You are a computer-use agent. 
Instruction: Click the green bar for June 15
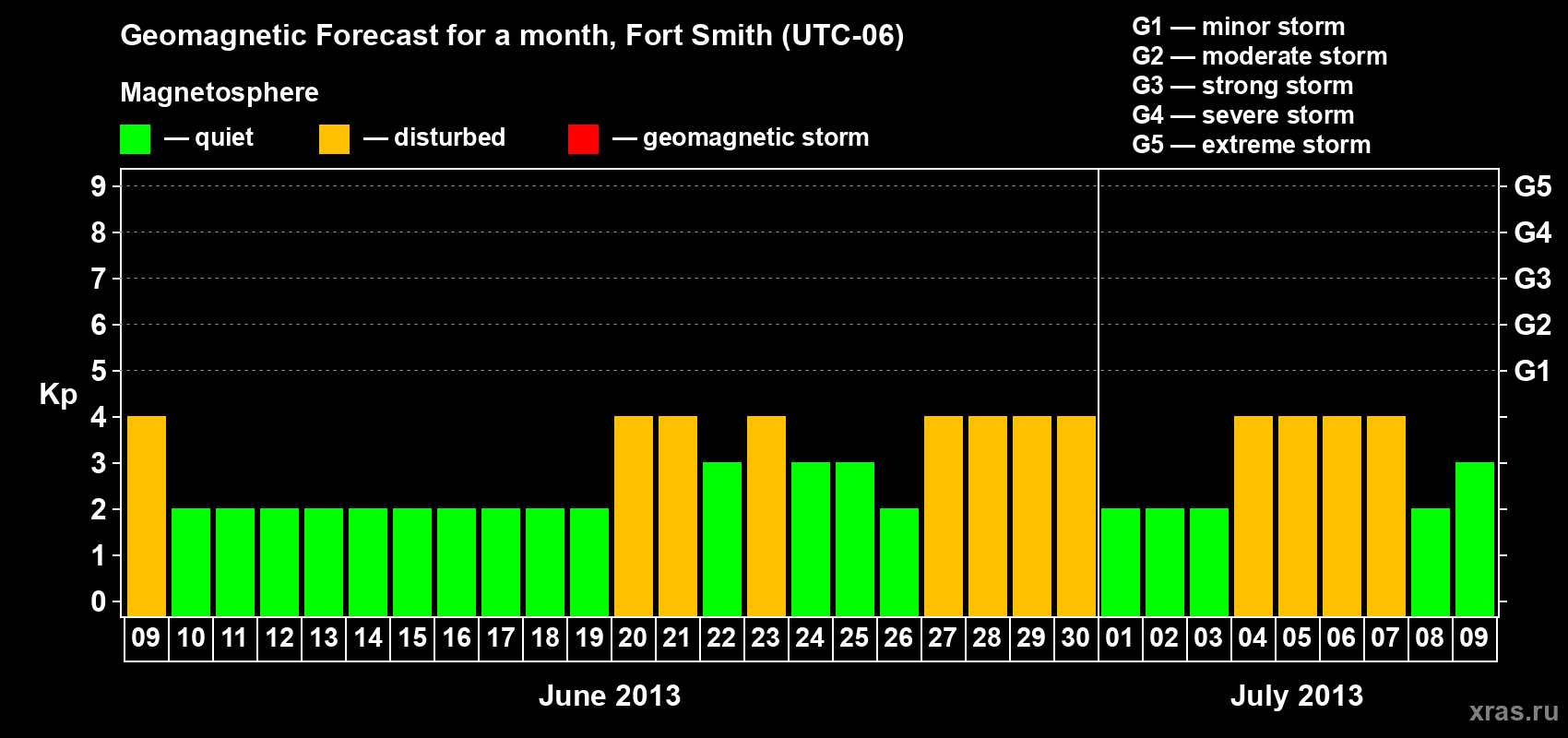pyautogui.click(x=412, y=563)
